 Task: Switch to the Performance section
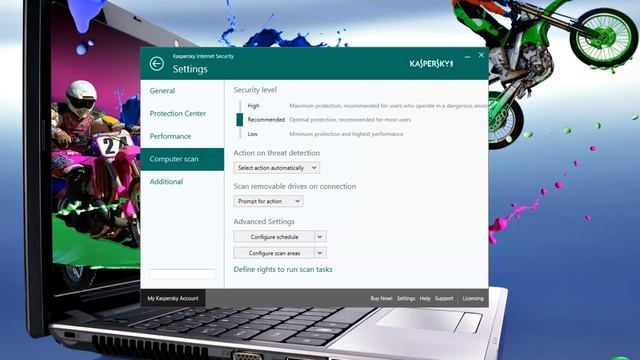[x=170, y=136]
